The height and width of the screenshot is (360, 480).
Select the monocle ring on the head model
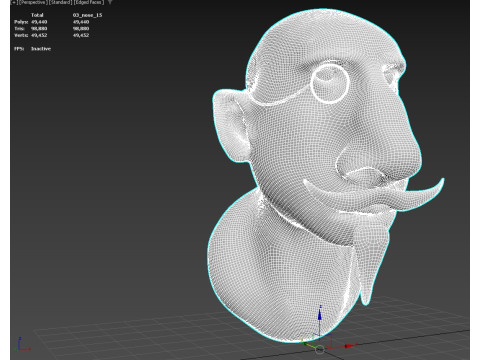(330, 84)
